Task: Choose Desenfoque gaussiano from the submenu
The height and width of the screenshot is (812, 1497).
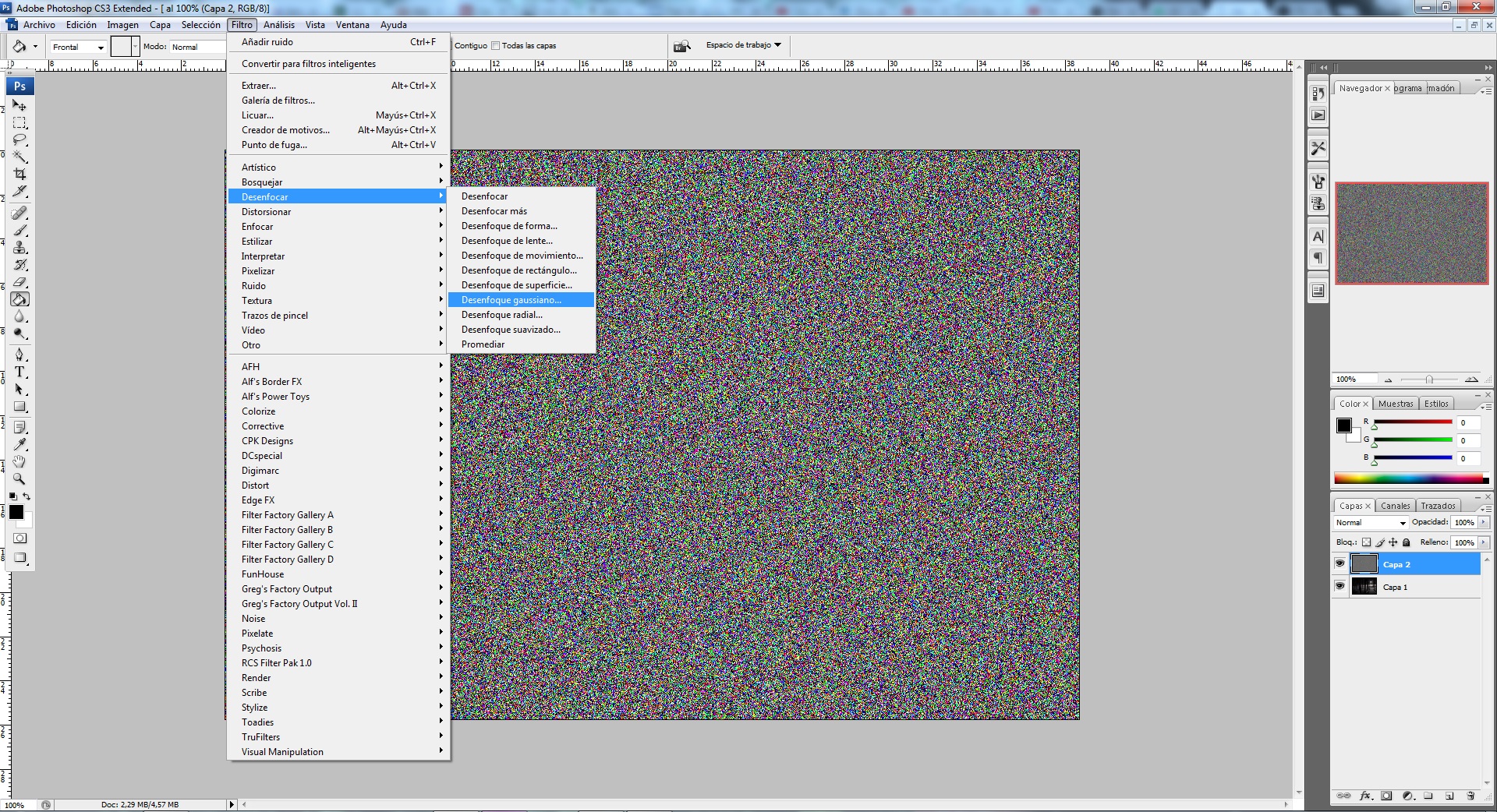Action: tap(511, 300)
